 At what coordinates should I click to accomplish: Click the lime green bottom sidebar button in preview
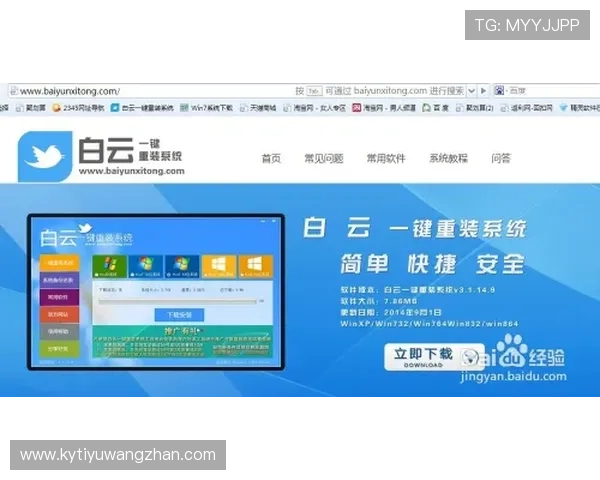click(59, 349)
